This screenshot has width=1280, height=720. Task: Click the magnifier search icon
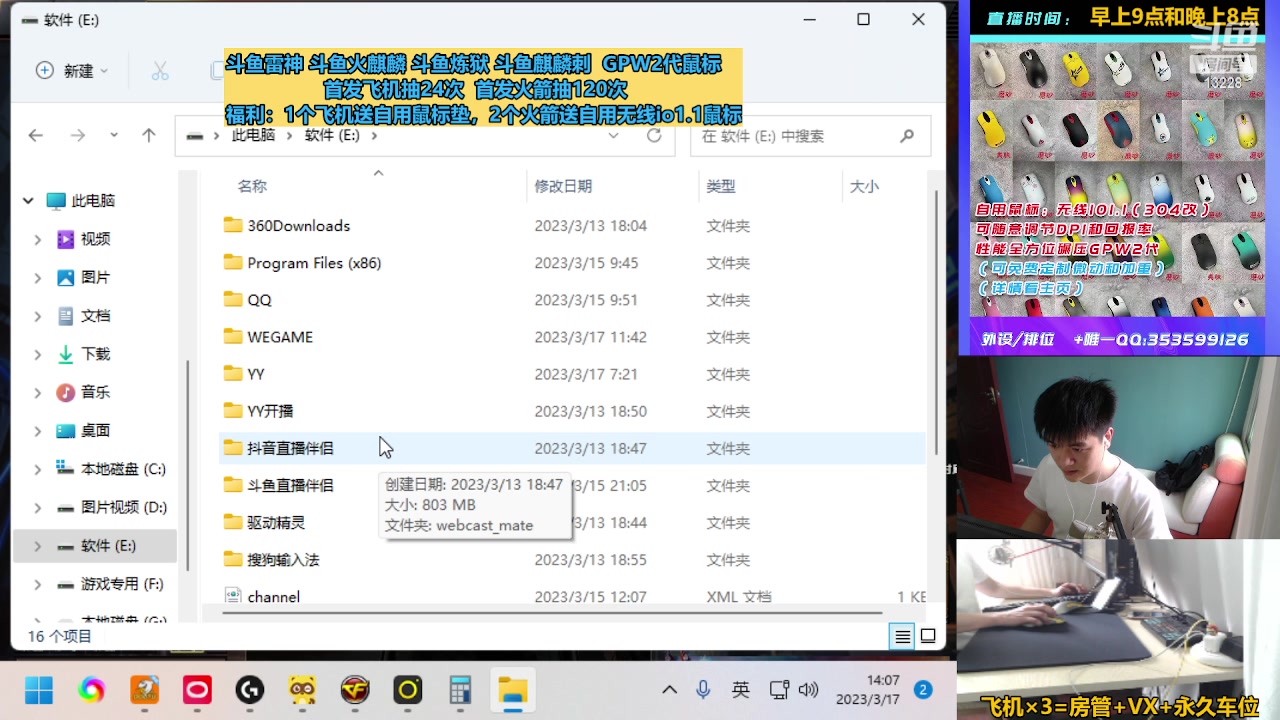tap(907, 136)
